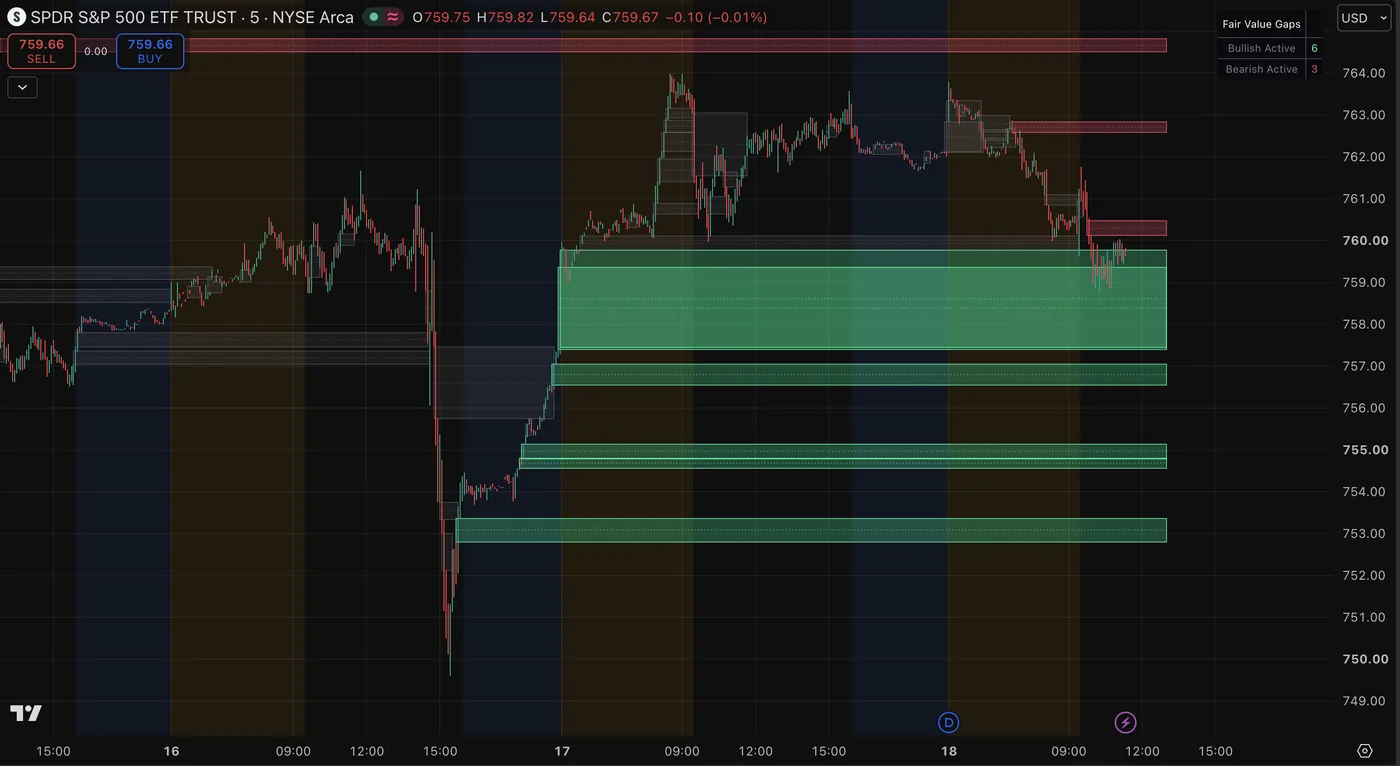This screenshot has width=1400, height=766.
Task: Click date label 18 on time axis
Action: [948, 751]
